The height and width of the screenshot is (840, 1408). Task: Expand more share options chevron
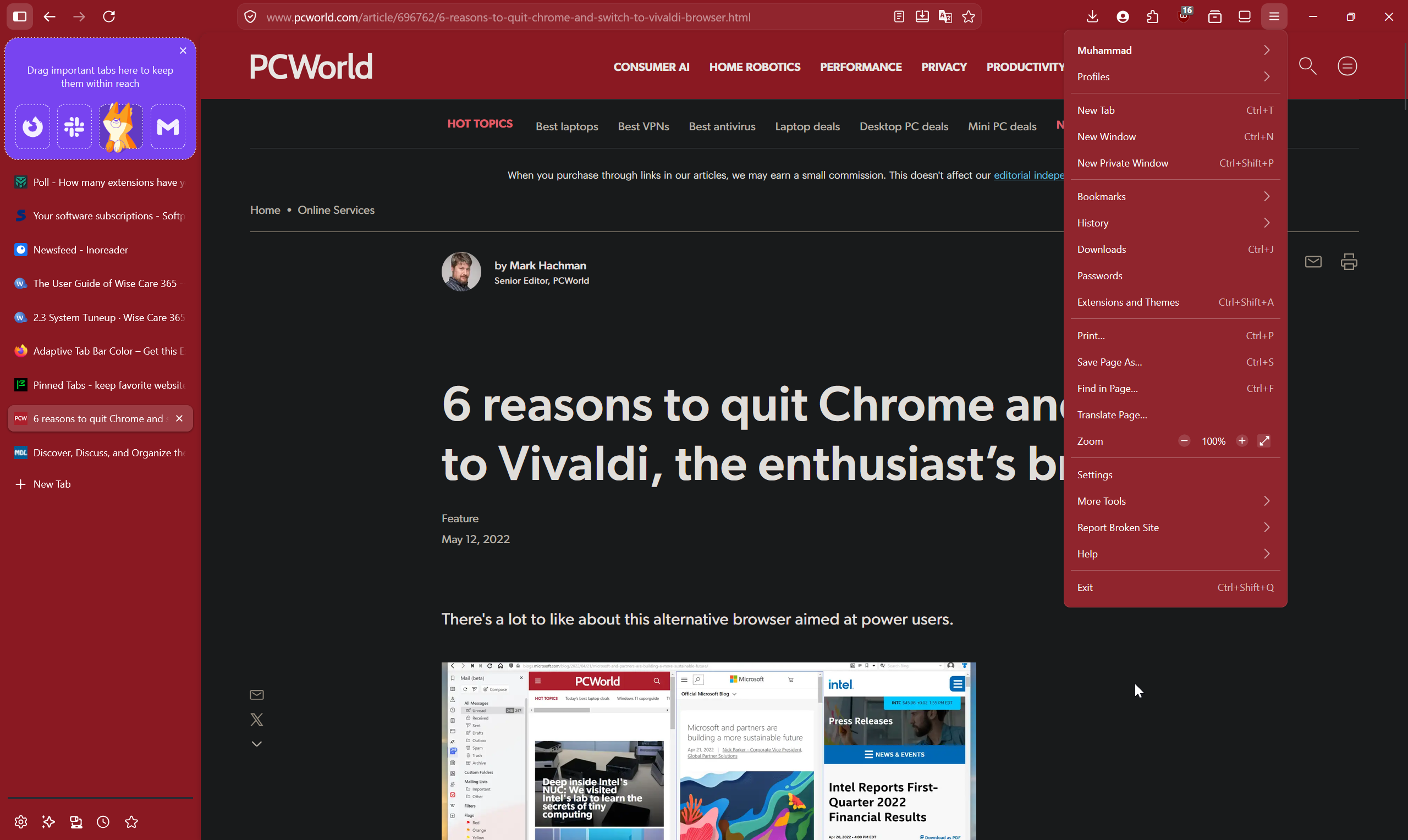click(256, 744)
